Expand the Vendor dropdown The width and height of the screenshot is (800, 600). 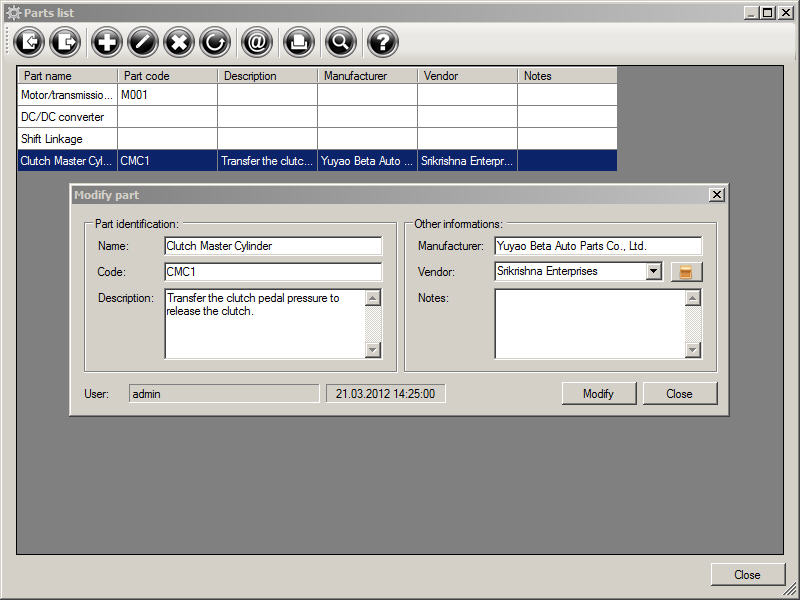point(653,271)
